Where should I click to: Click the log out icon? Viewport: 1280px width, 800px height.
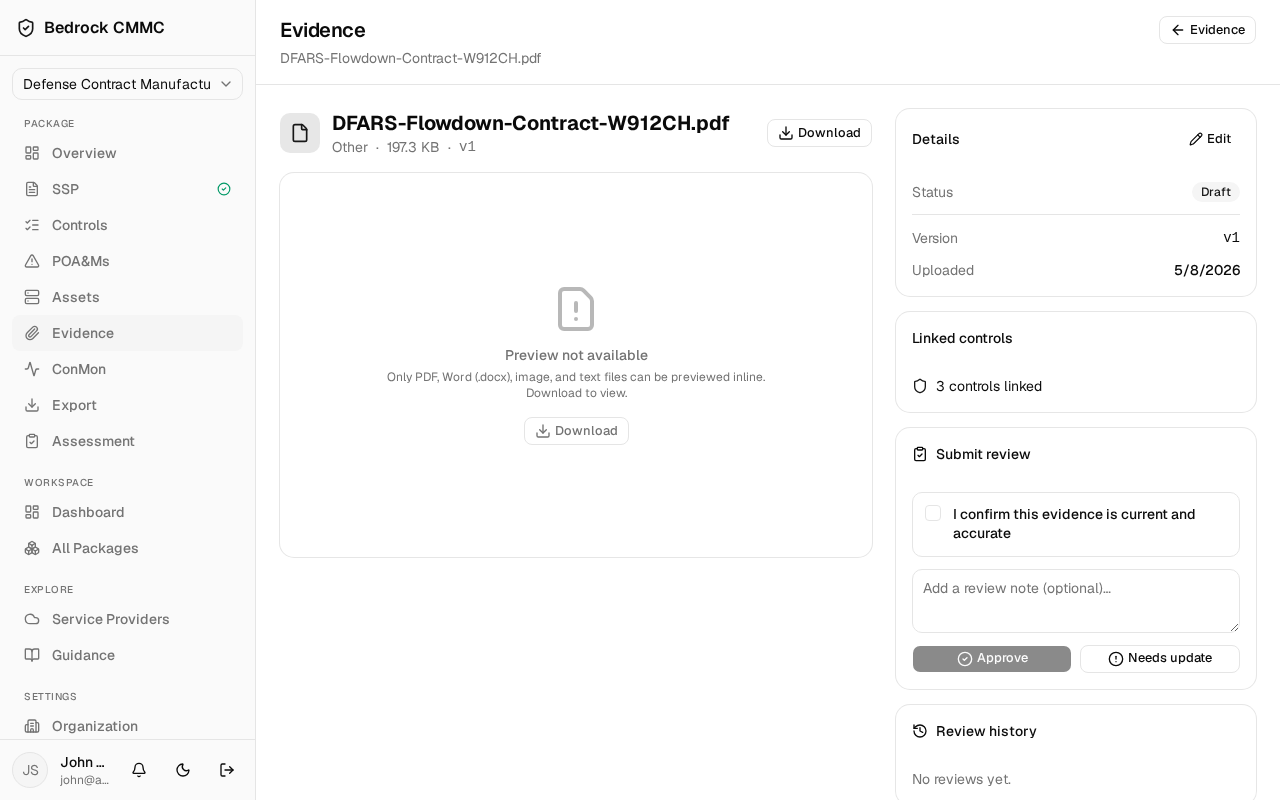(x=227, y=770)
